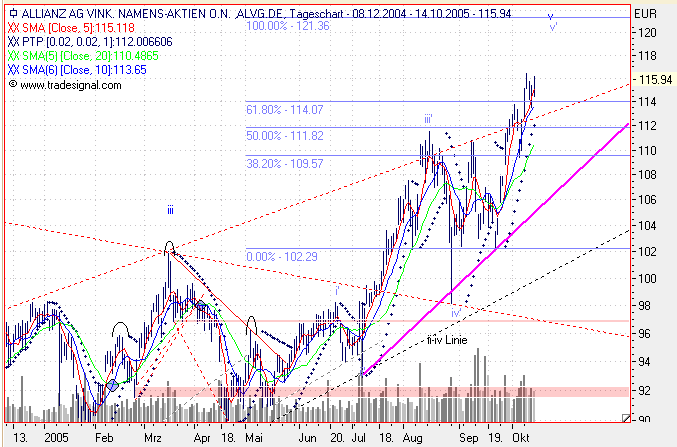Click the copyright symbol before www.tradesignal.com

(13, 84)
